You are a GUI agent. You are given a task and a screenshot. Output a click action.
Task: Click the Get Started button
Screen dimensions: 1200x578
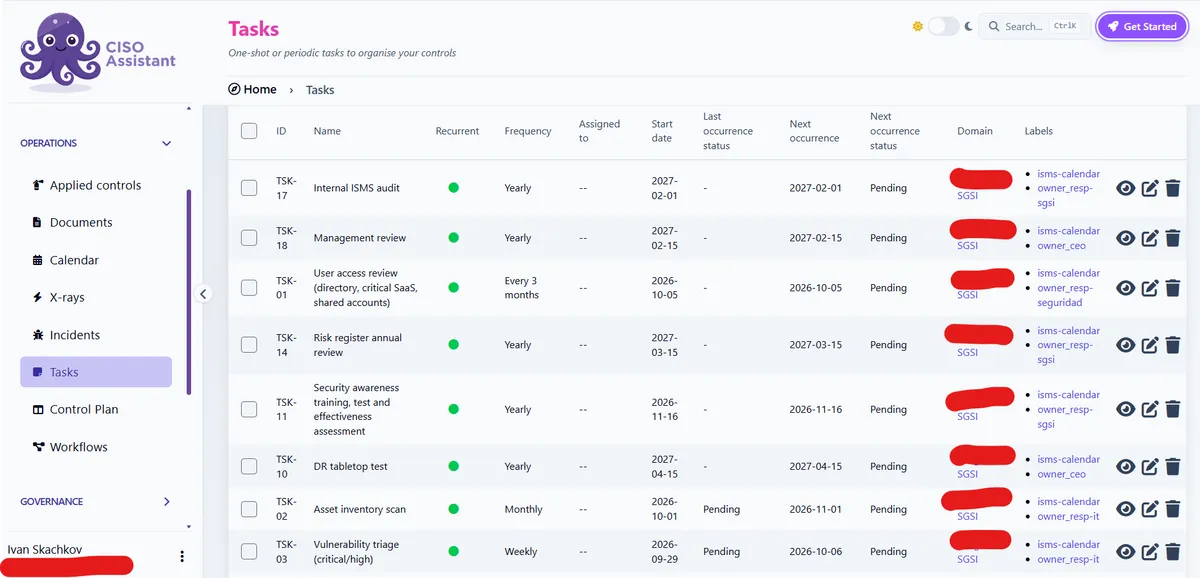[x=1141, y=26]
